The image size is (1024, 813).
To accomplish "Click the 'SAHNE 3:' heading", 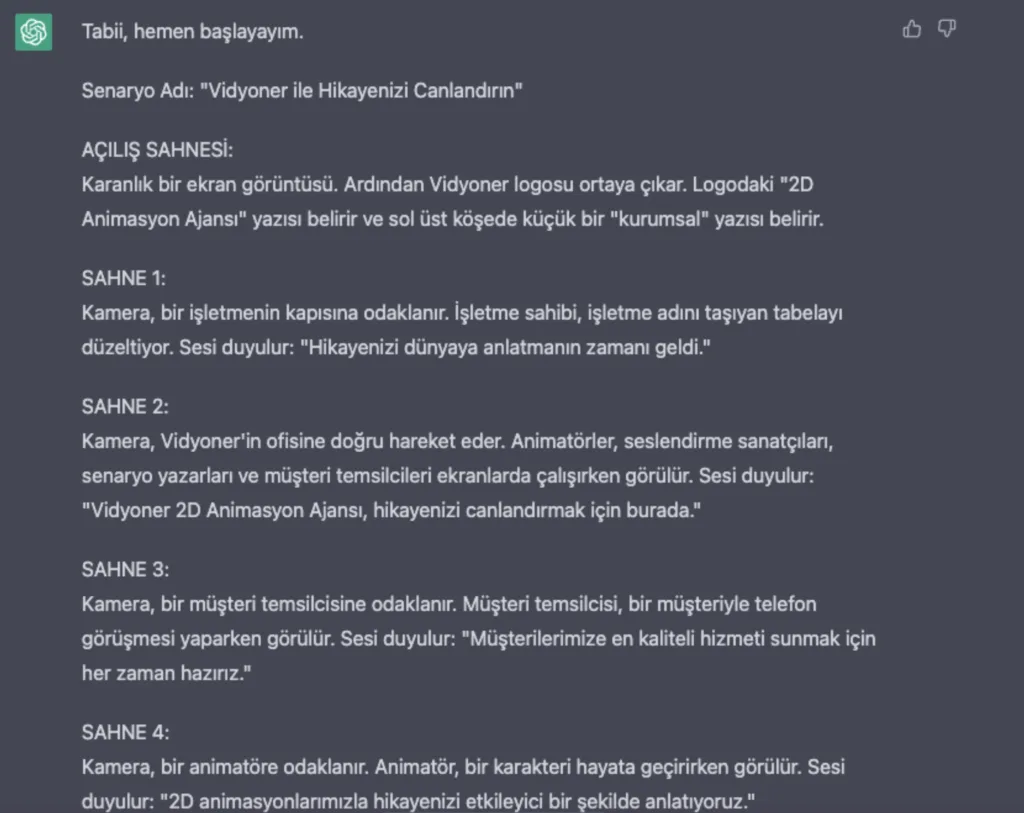I will click(125, 569).
